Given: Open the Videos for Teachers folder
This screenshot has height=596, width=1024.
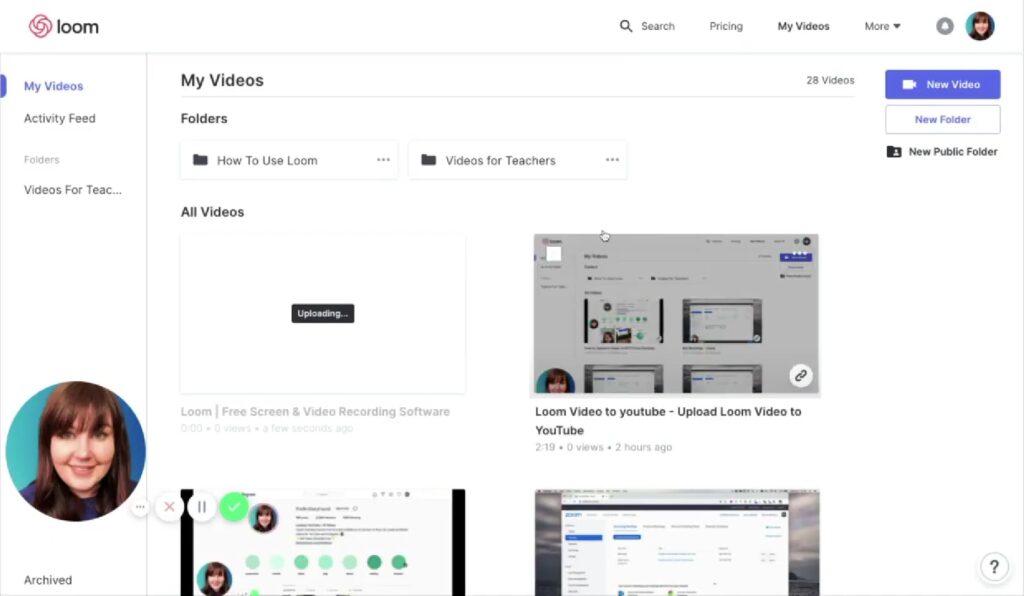Looking at the screenshot, I should [517, 160].
